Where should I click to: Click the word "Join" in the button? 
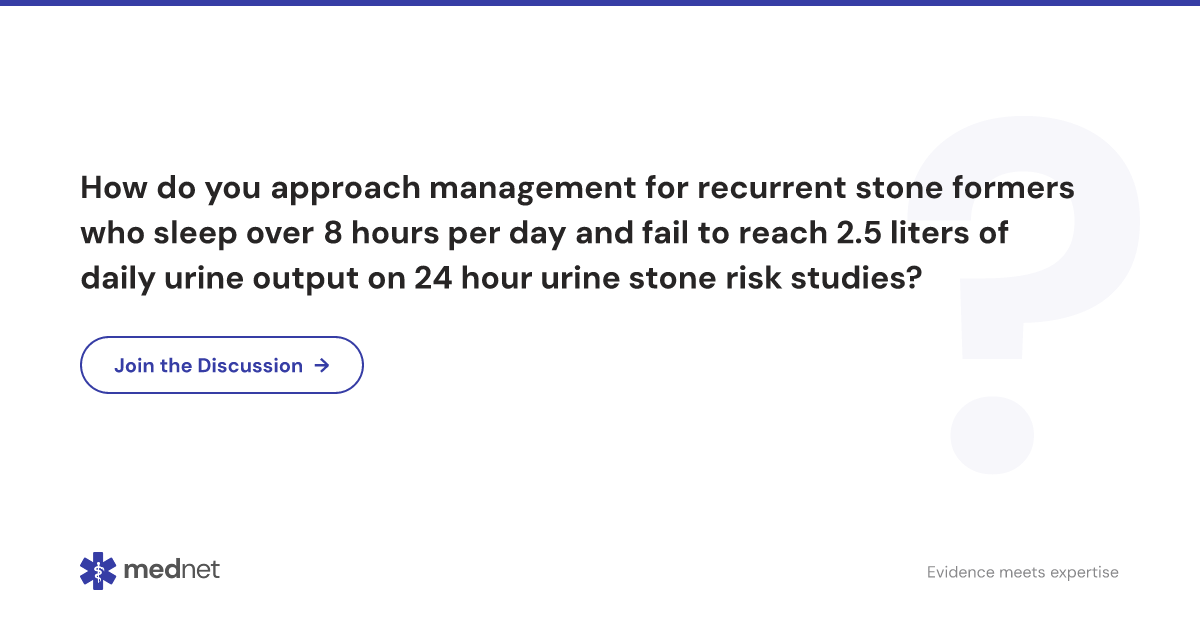click(x=134, y=365)
